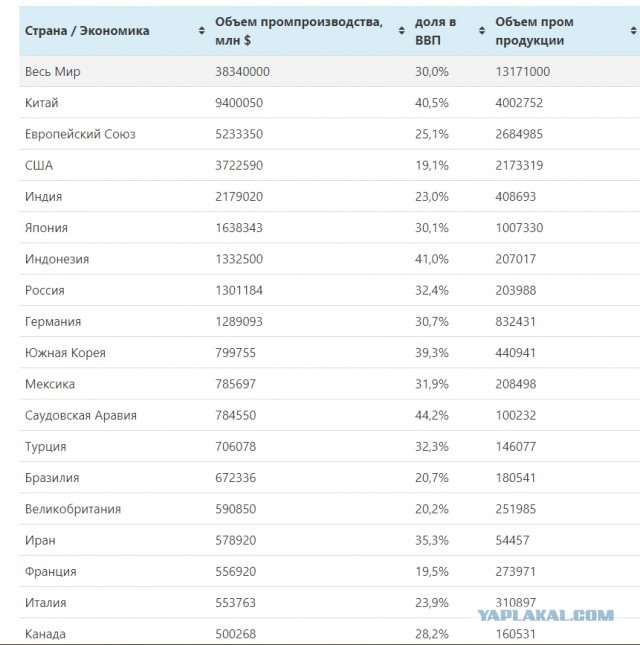Click India production value 2179020

239,197
